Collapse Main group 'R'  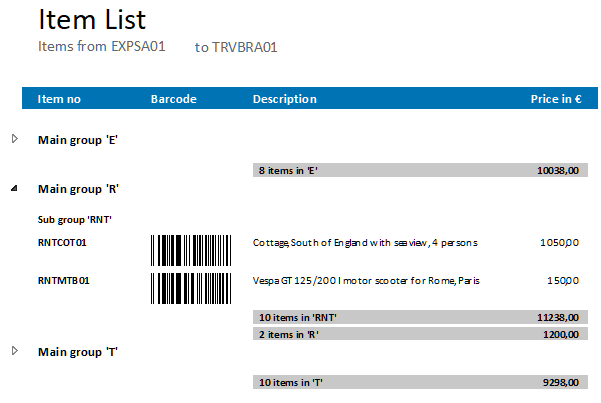coord(14,188)
